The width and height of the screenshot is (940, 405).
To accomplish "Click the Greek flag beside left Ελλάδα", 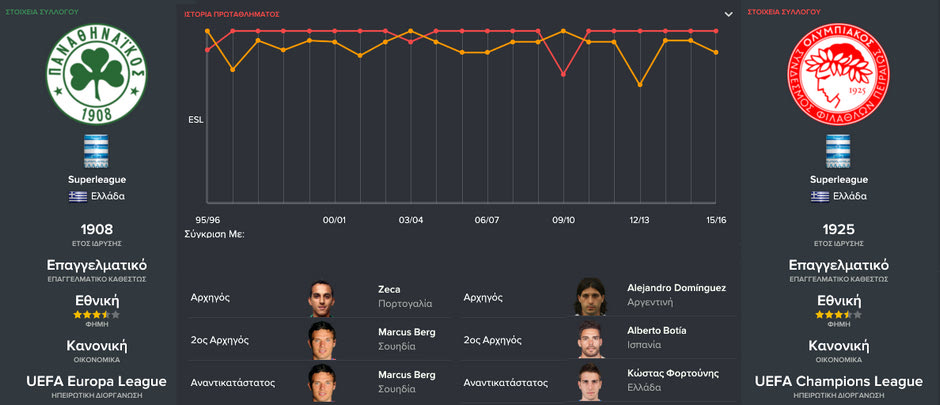I will coord(77,196).
